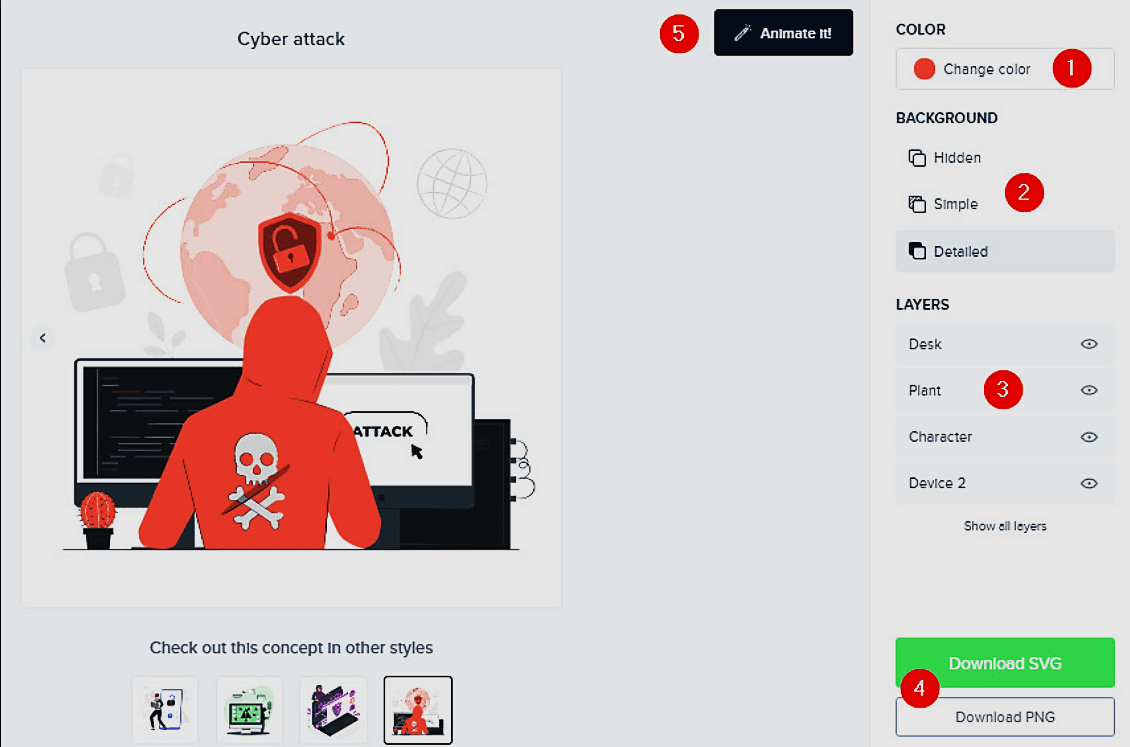Toggle visibility of the Desk layer
The width and height of the screenshot is (1130, 747).
click(x=1089, y=344)
